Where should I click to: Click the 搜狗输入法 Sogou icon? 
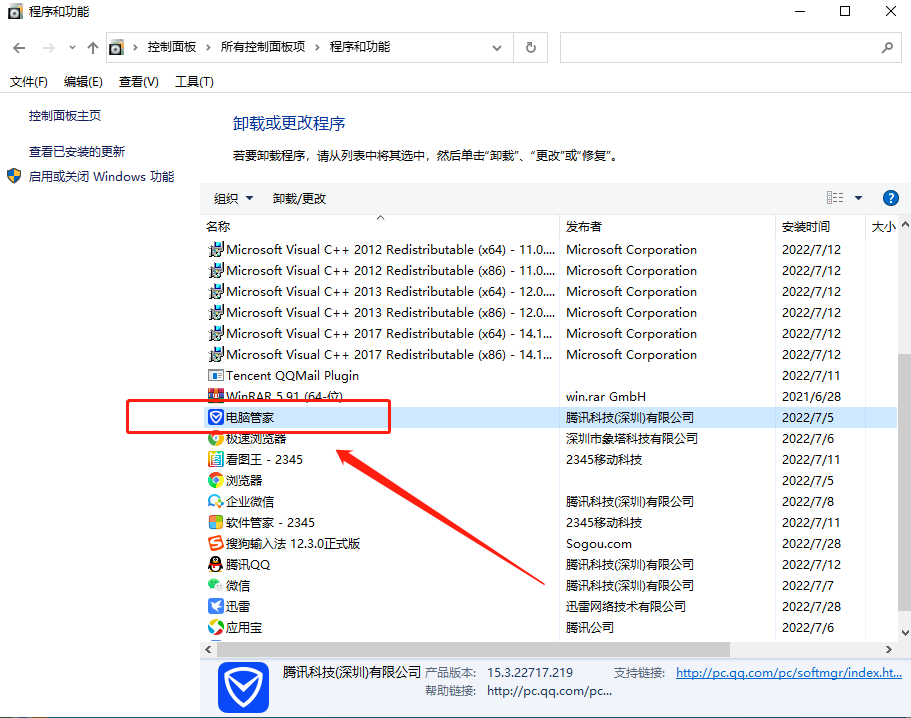point(216,543)
